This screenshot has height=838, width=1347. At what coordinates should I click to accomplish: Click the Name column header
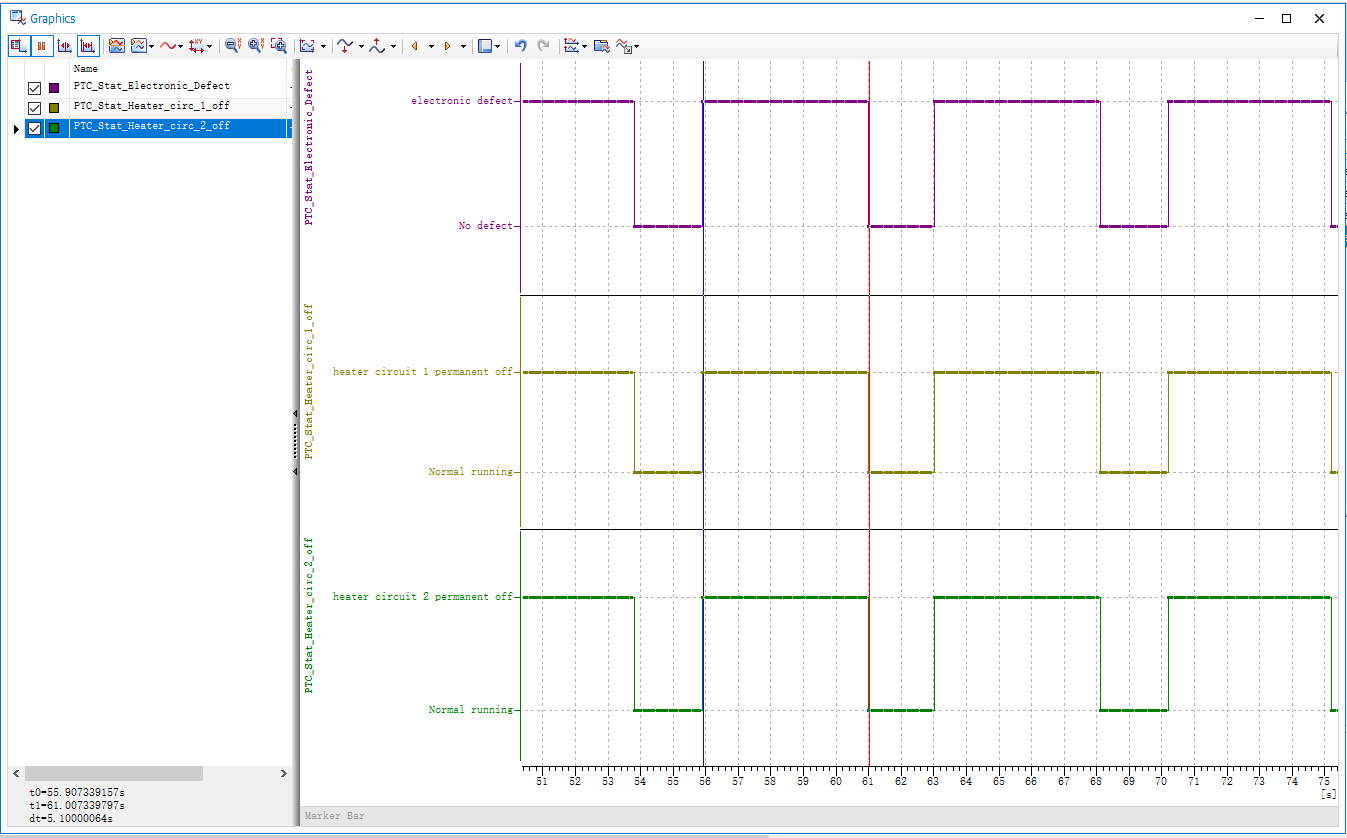pos(86,69)
